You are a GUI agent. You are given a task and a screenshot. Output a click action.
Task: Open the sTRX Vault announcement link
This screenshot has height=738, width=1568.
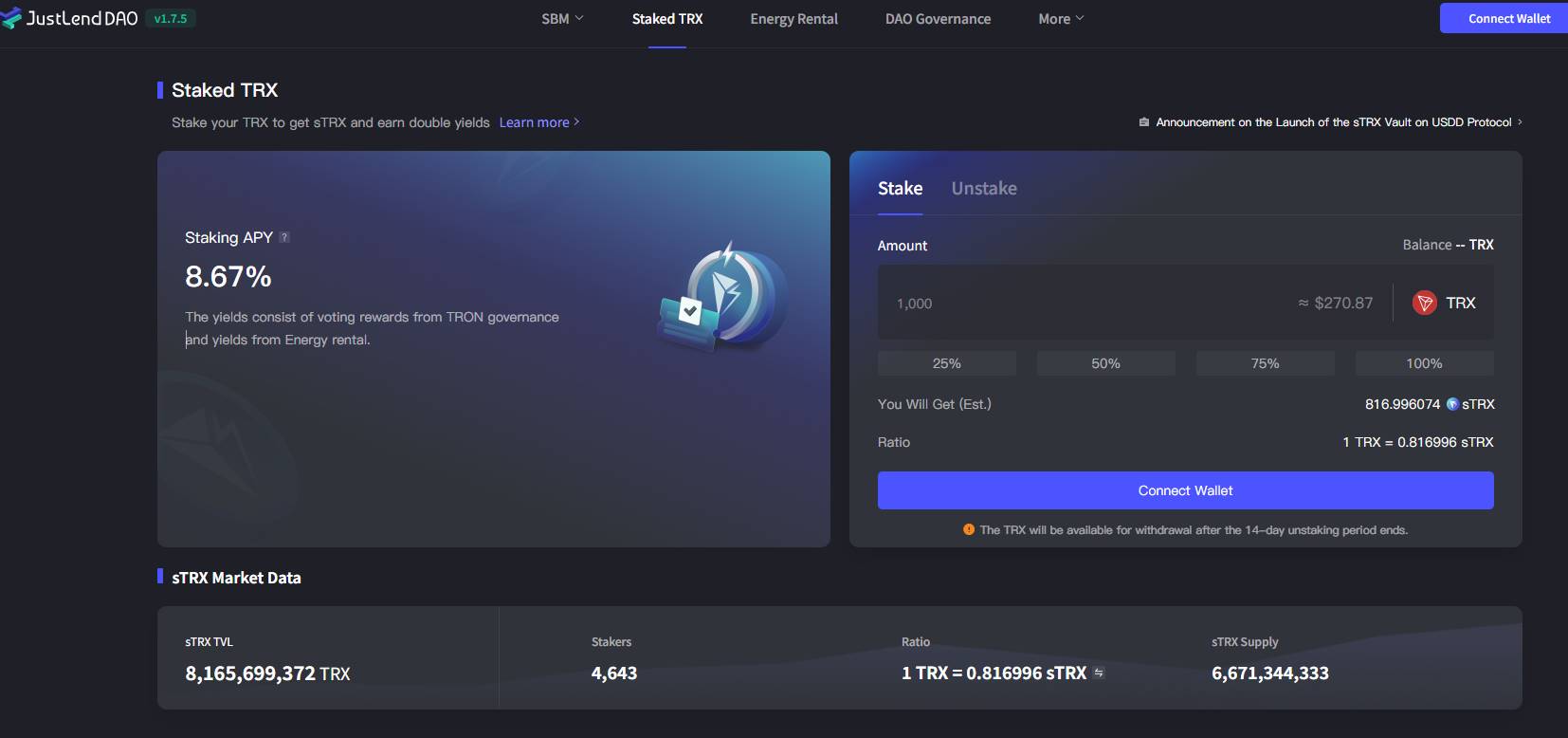pos(1333,122)
